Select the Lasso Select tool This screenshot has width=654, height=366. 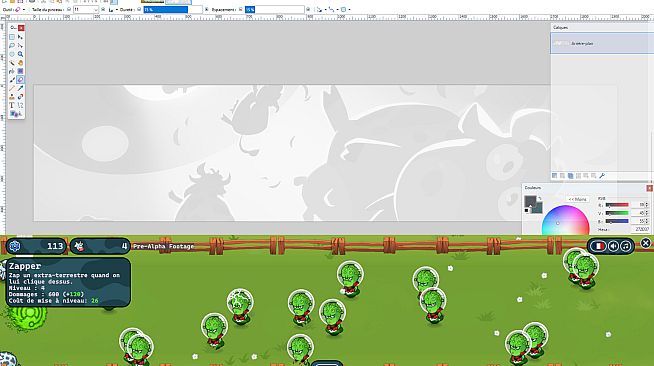pyautogui.click(x=12, y=45)
